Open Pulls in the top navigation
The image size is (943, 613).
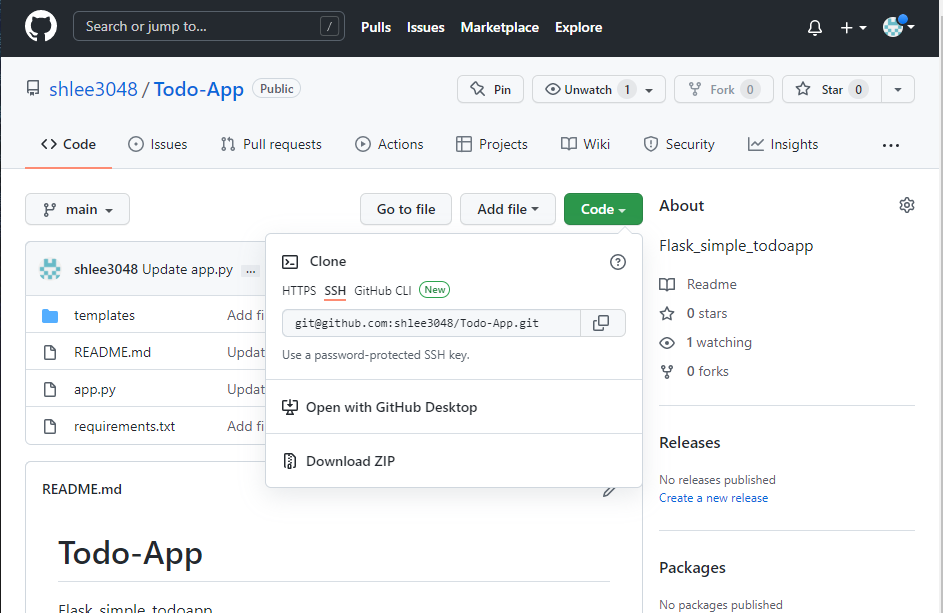[376, 27]
